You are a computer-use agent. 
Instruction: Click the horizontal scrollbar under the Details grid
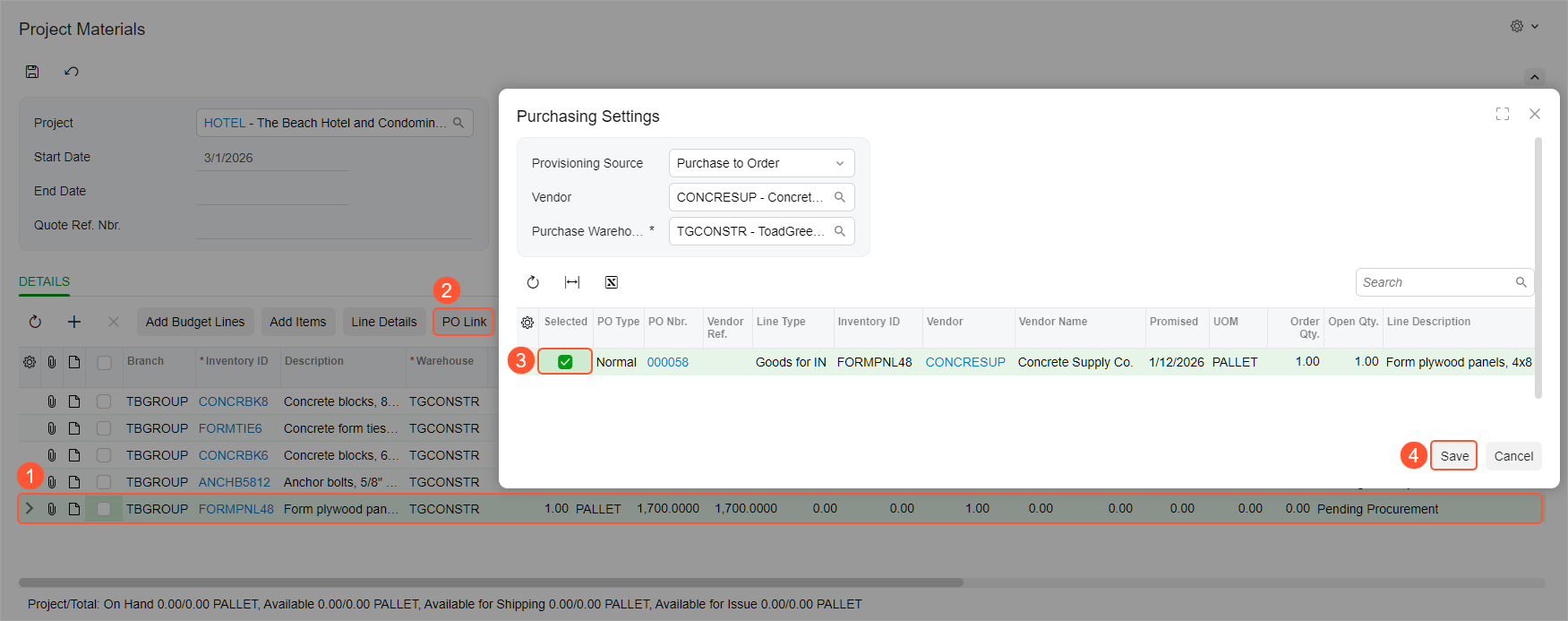(x=491, y=582)
